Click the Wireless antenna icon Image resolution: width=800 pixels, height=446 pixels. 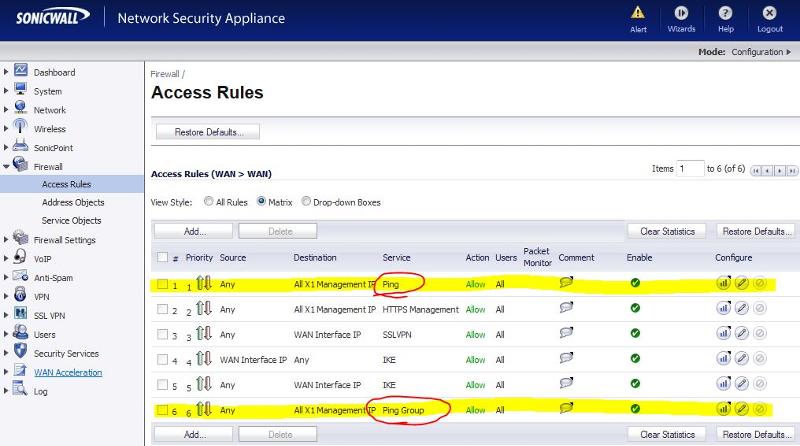[20, 126]
